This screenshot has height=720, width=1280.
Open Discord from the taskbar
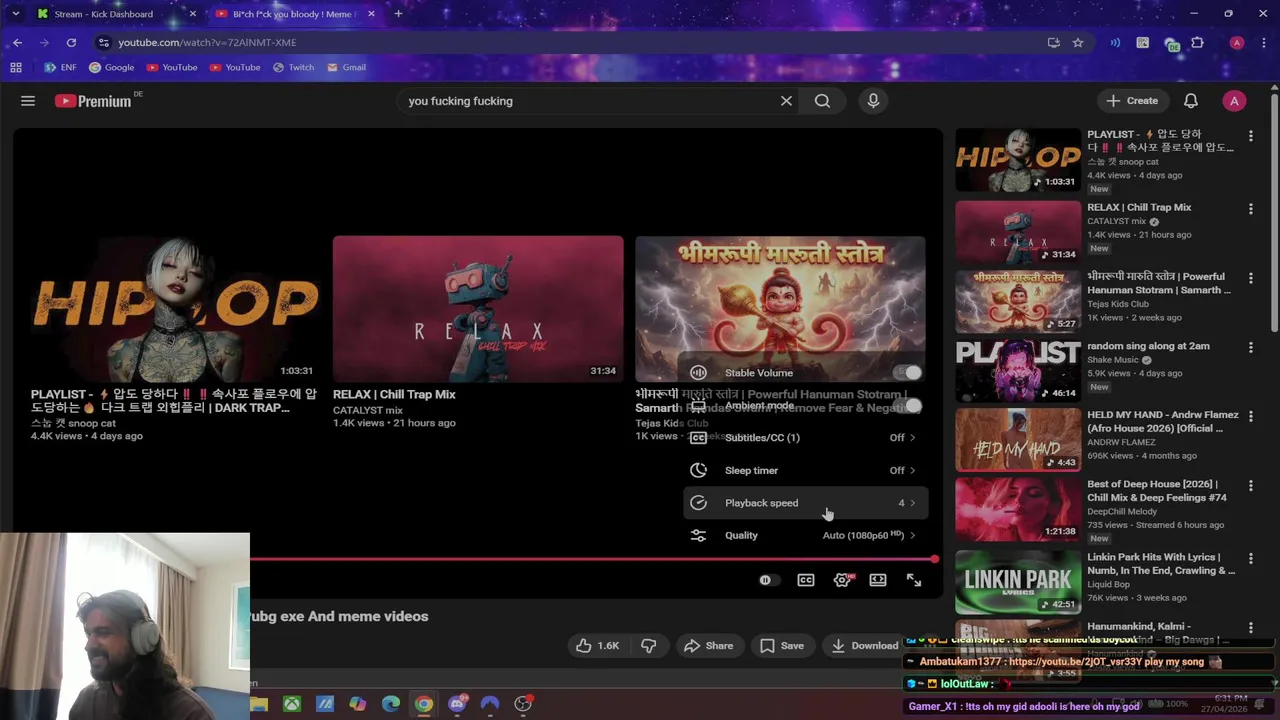click(457, 704)
